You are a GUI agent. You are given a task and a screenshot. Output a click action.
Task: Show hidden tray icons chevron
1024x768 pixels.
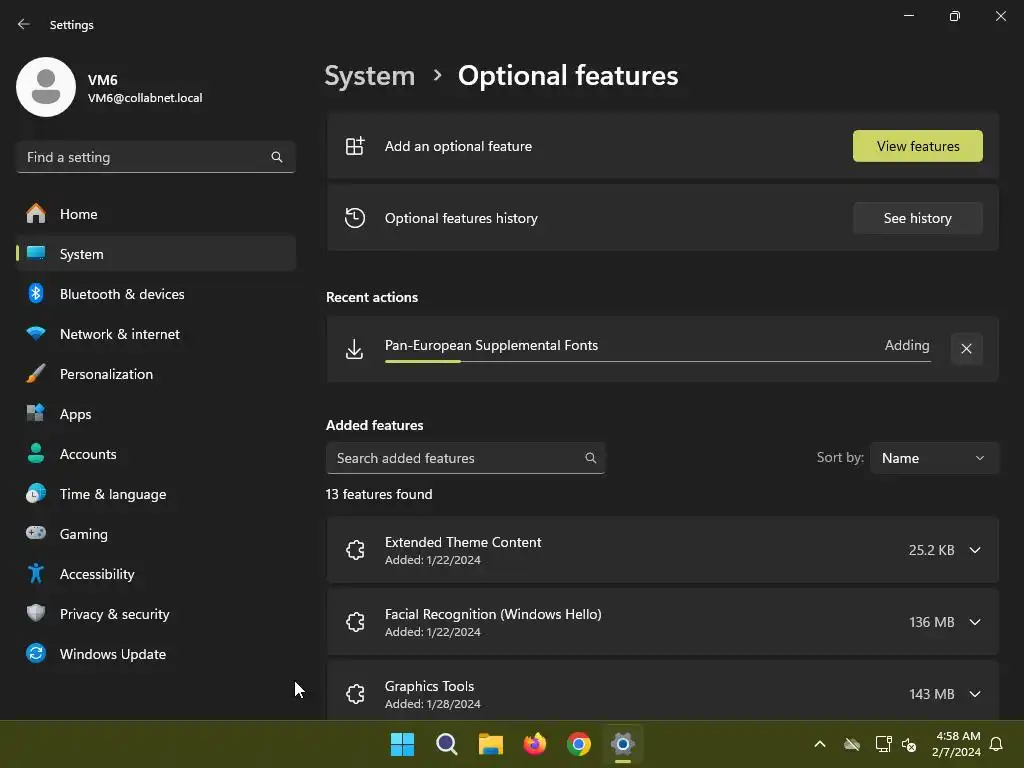[x=820, y=744]
